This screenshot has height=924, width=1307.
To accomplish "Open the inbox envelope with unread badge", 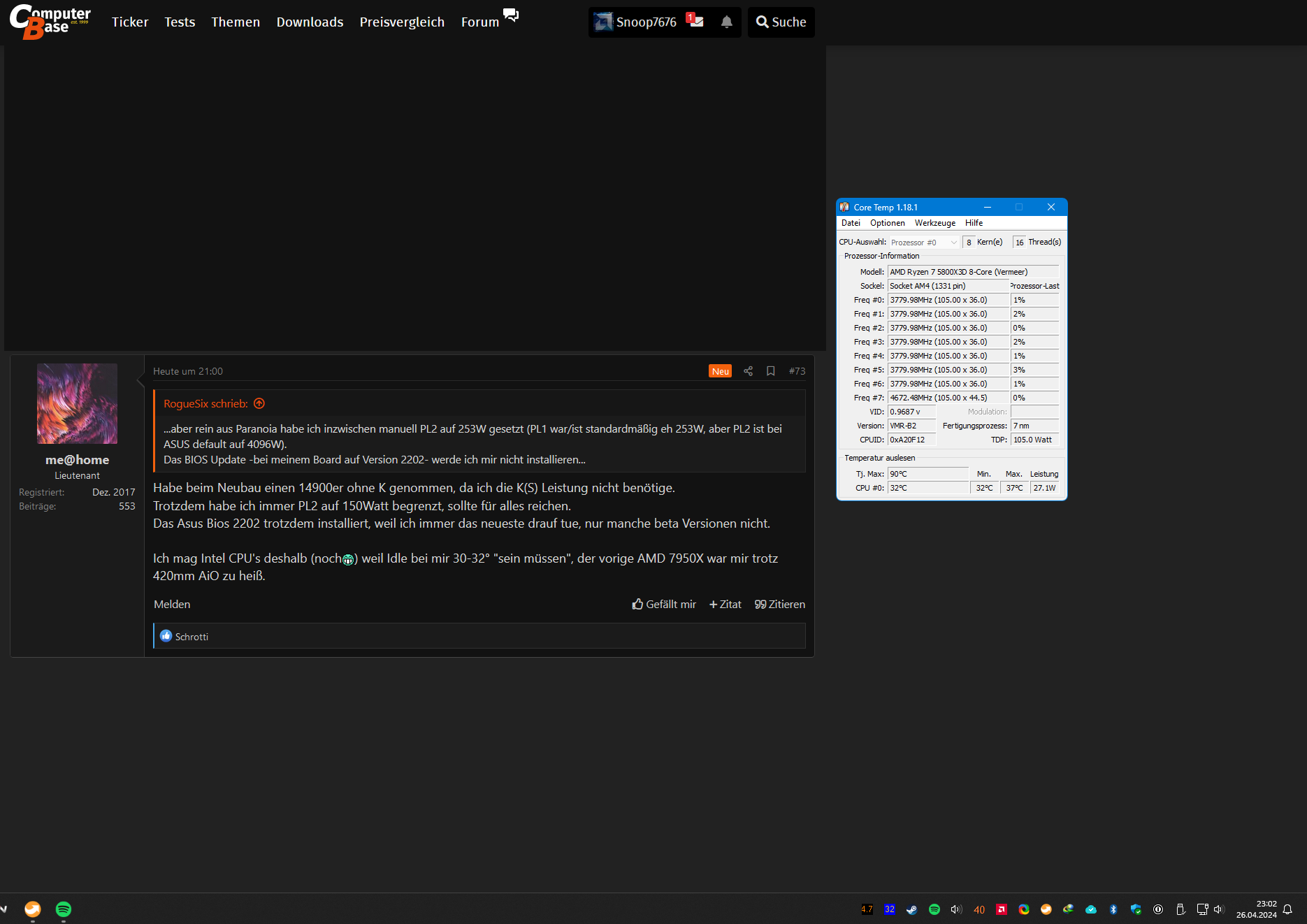I will point(695,20).
